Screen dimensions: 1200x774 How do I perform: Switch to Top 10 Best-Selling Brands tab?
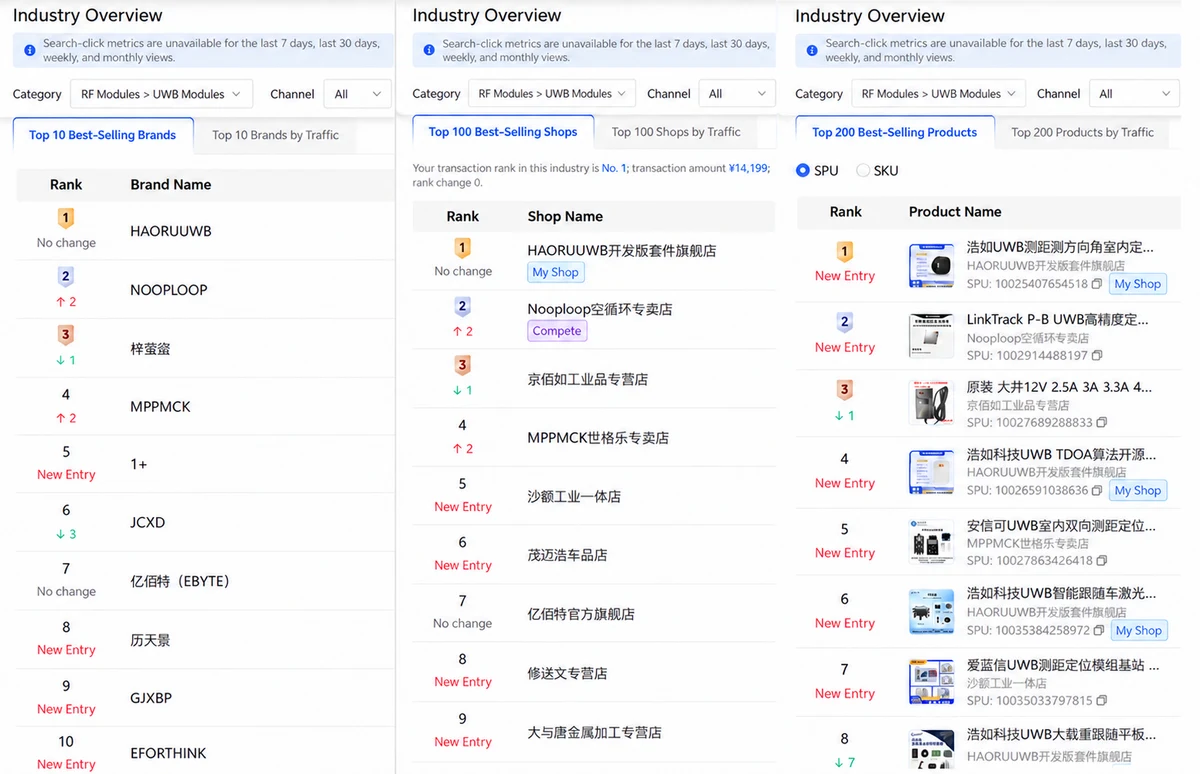[x=102, y=135]
